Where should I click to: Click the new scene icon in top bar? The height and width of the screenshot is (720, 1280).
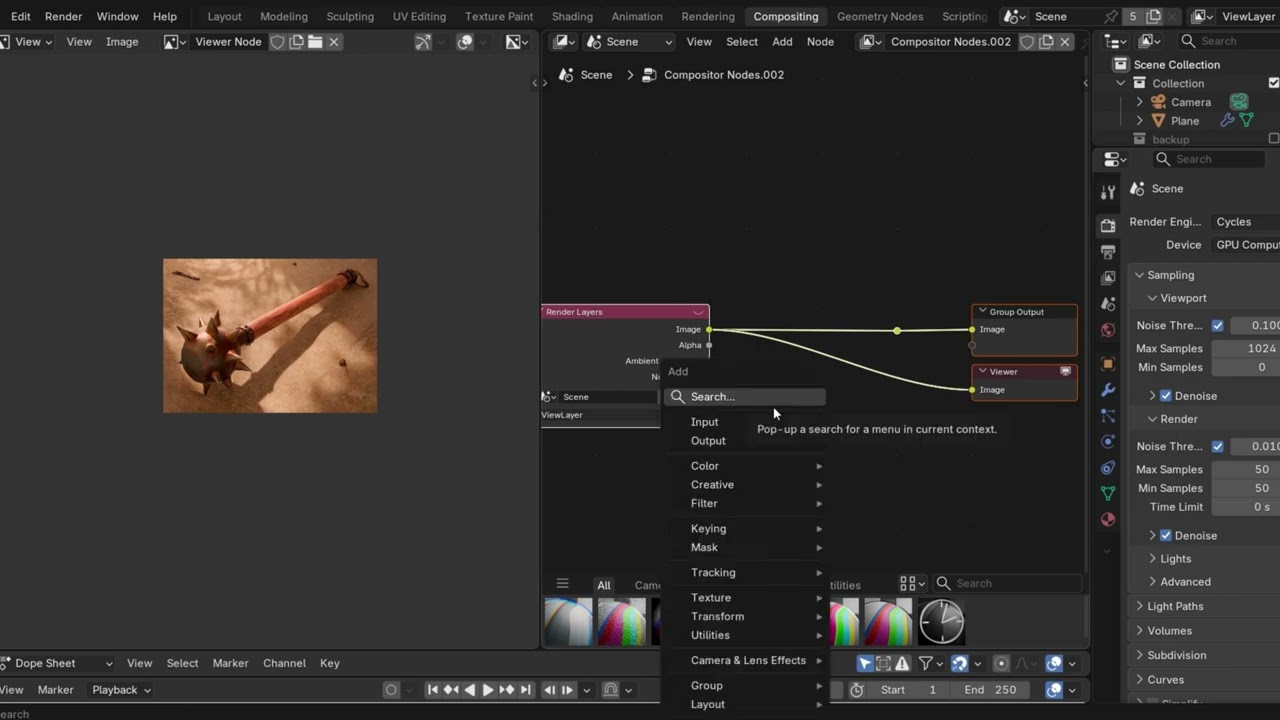[x=1154, y=17]
